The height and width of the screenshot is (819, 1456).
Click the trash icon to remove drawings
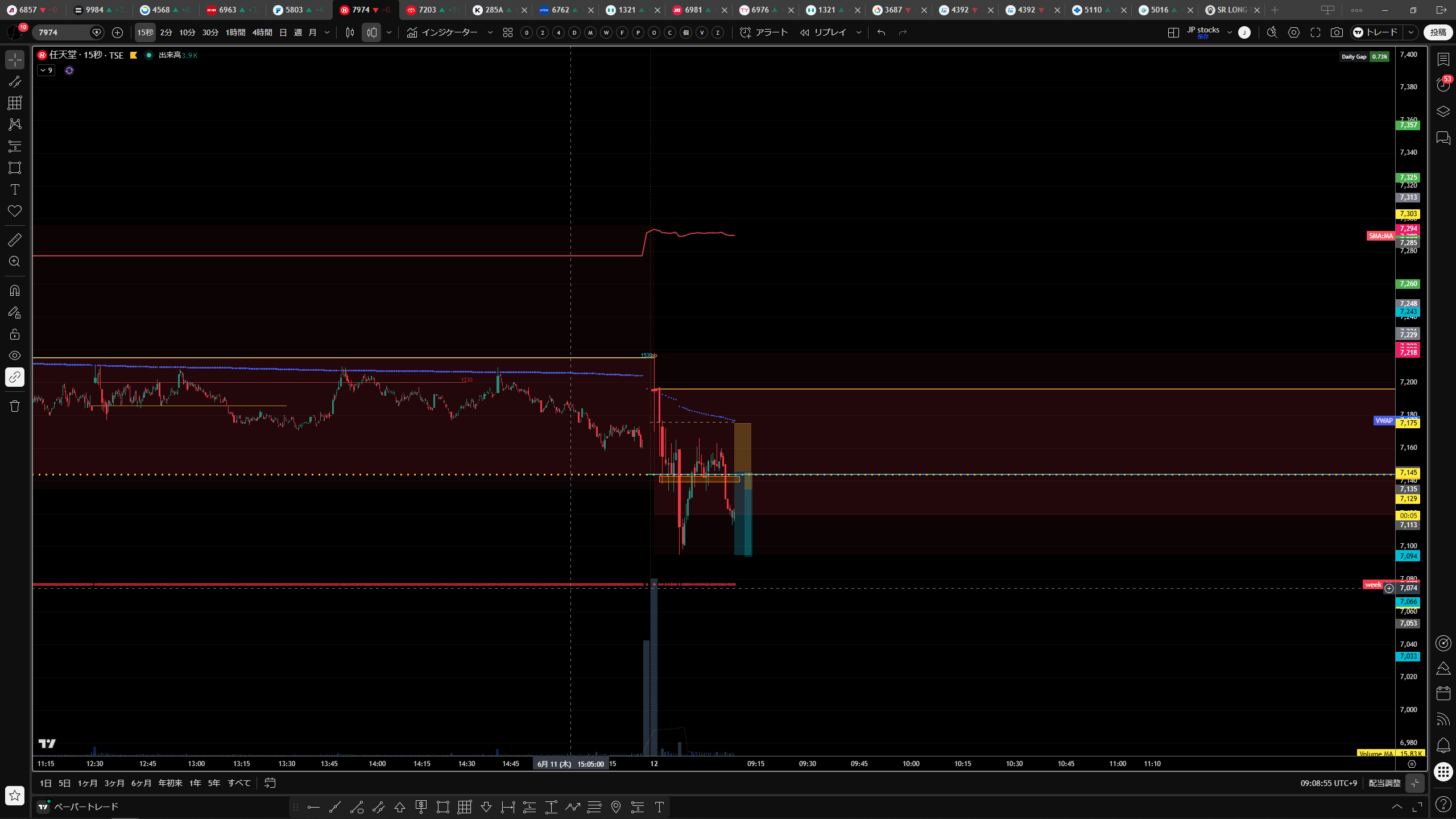15,406
